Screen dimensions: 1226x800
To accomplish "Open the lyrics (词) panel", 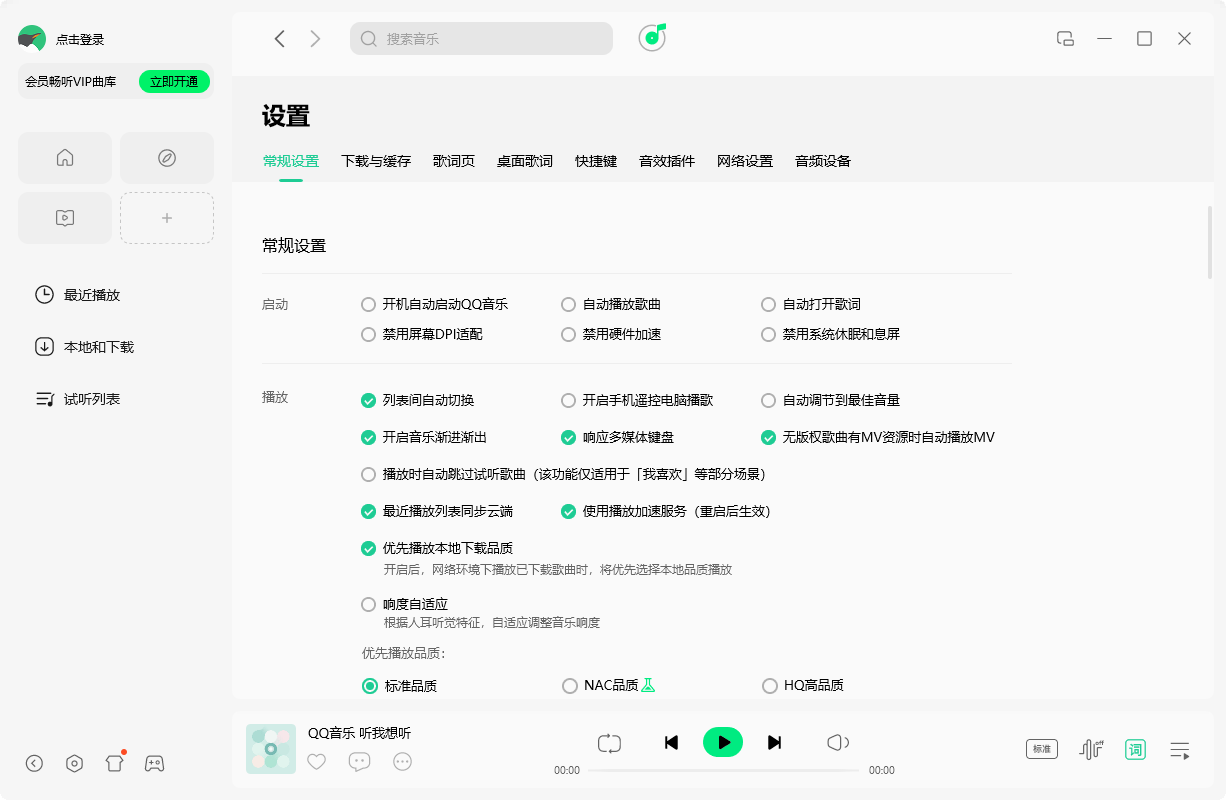I will (x=1135, y=749).
